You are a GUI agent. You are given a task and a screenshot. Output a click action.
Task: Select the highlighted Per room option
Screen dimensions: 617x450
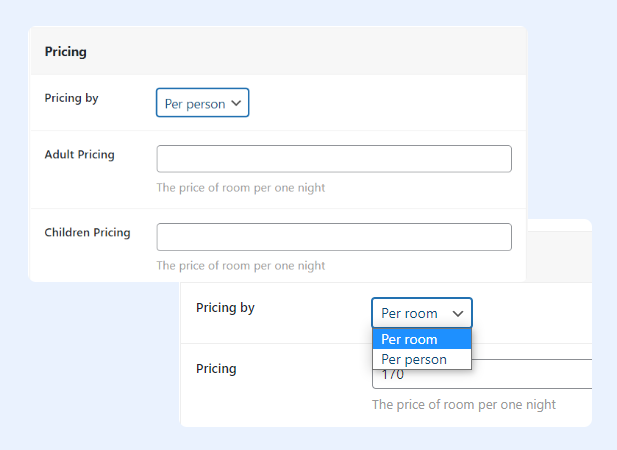(x=422, y=339)
